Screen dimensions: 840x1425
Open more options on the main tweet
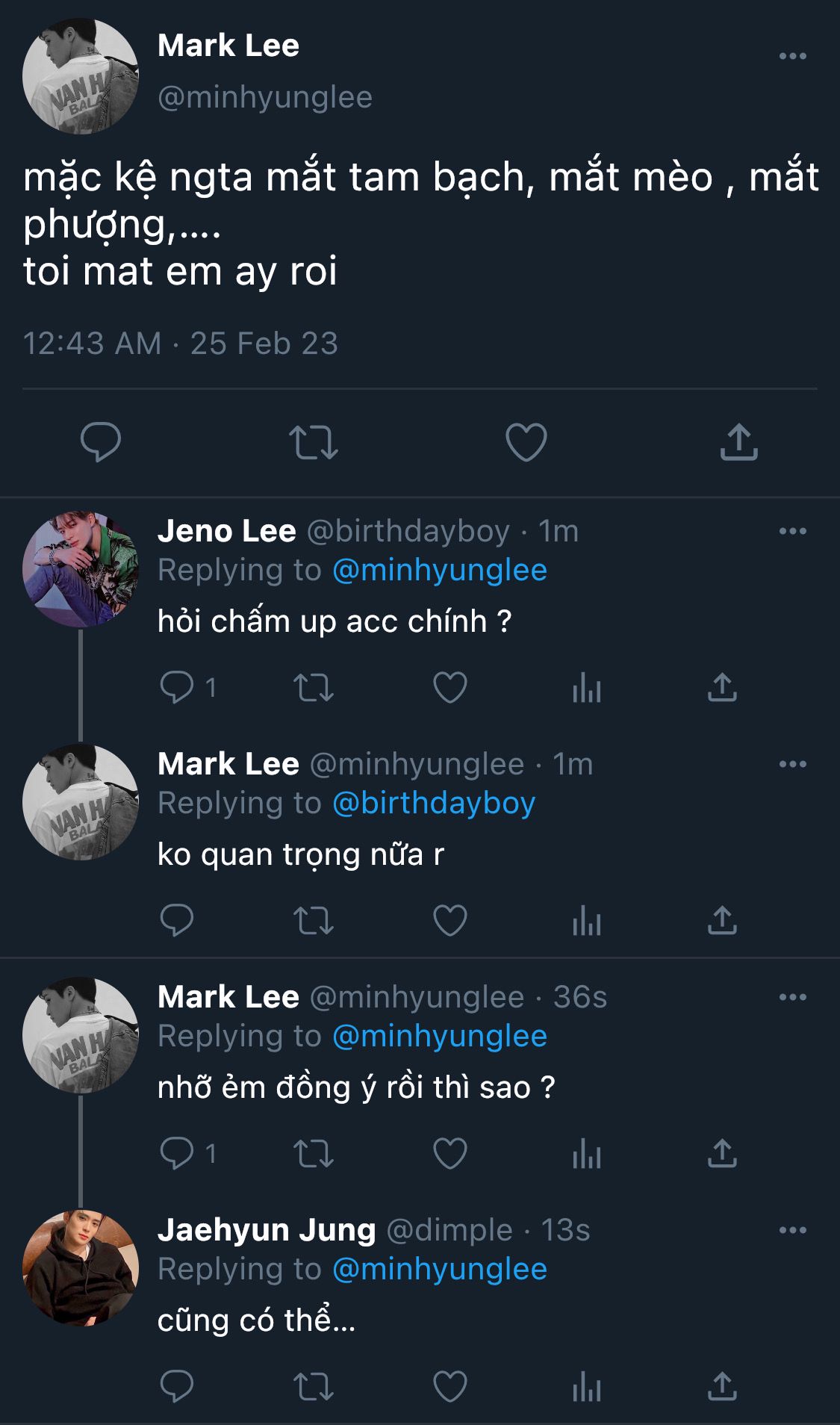(x=792, y=56)
